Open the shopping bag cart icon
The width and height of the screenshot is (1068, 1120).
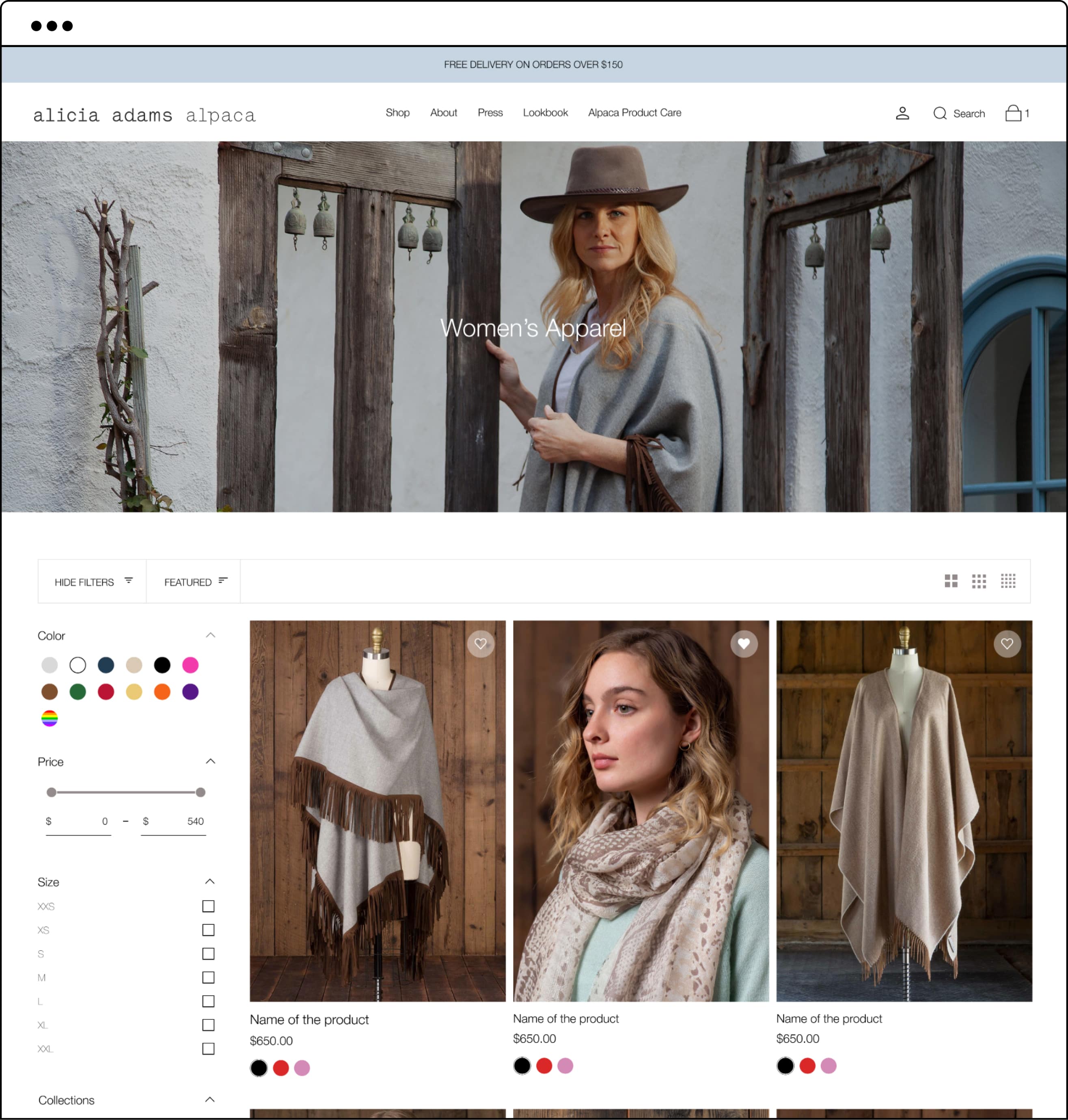1013,113
